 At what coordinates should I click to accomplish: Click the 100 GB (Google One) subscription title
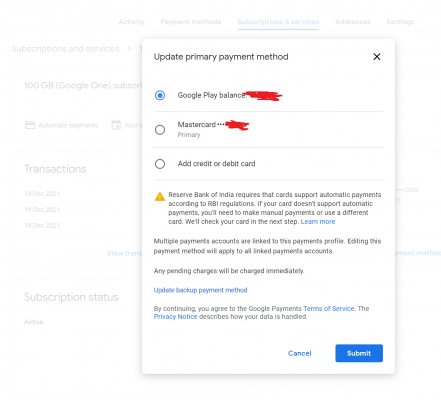[x=83, y=86]
